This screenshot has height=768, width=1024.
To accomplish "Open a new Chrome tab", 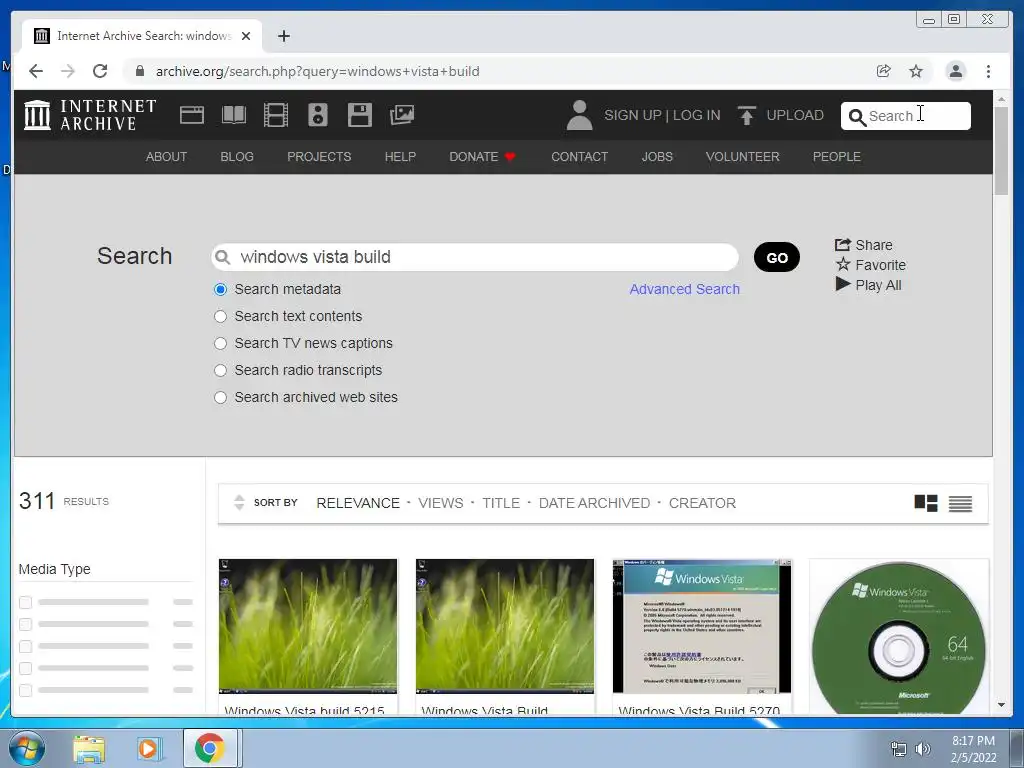I will [x=283, y=36].
